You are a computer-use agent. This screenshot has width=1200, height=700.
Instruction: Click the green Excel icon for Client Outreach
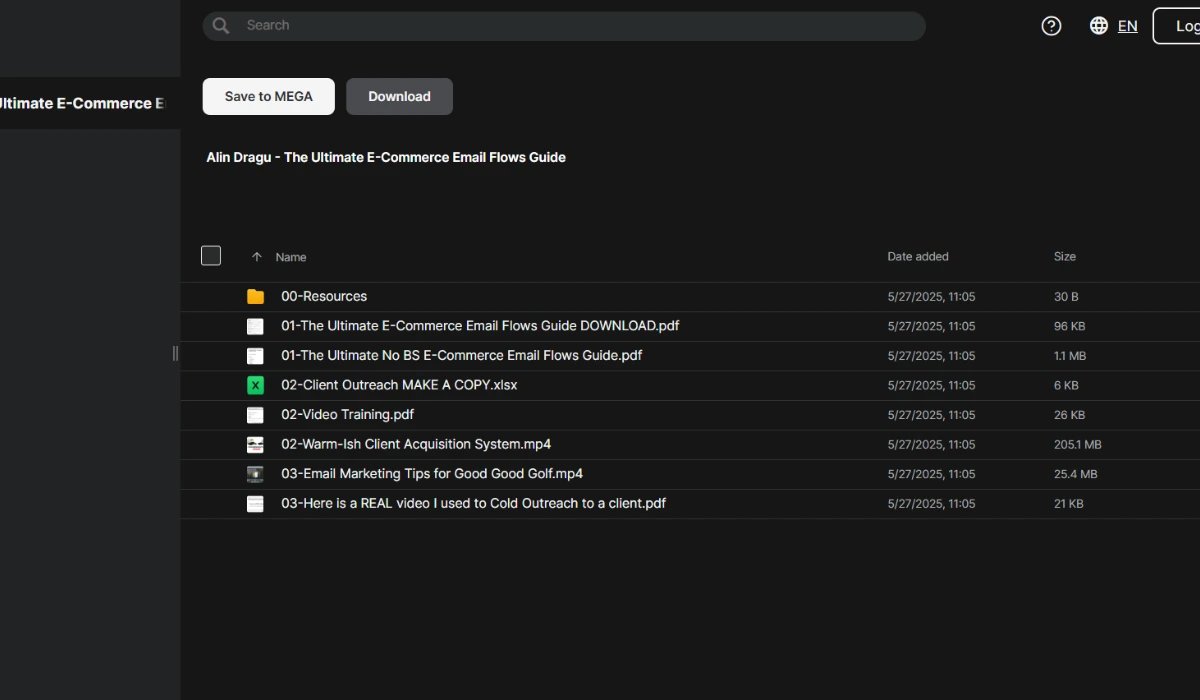click(256, 385)
